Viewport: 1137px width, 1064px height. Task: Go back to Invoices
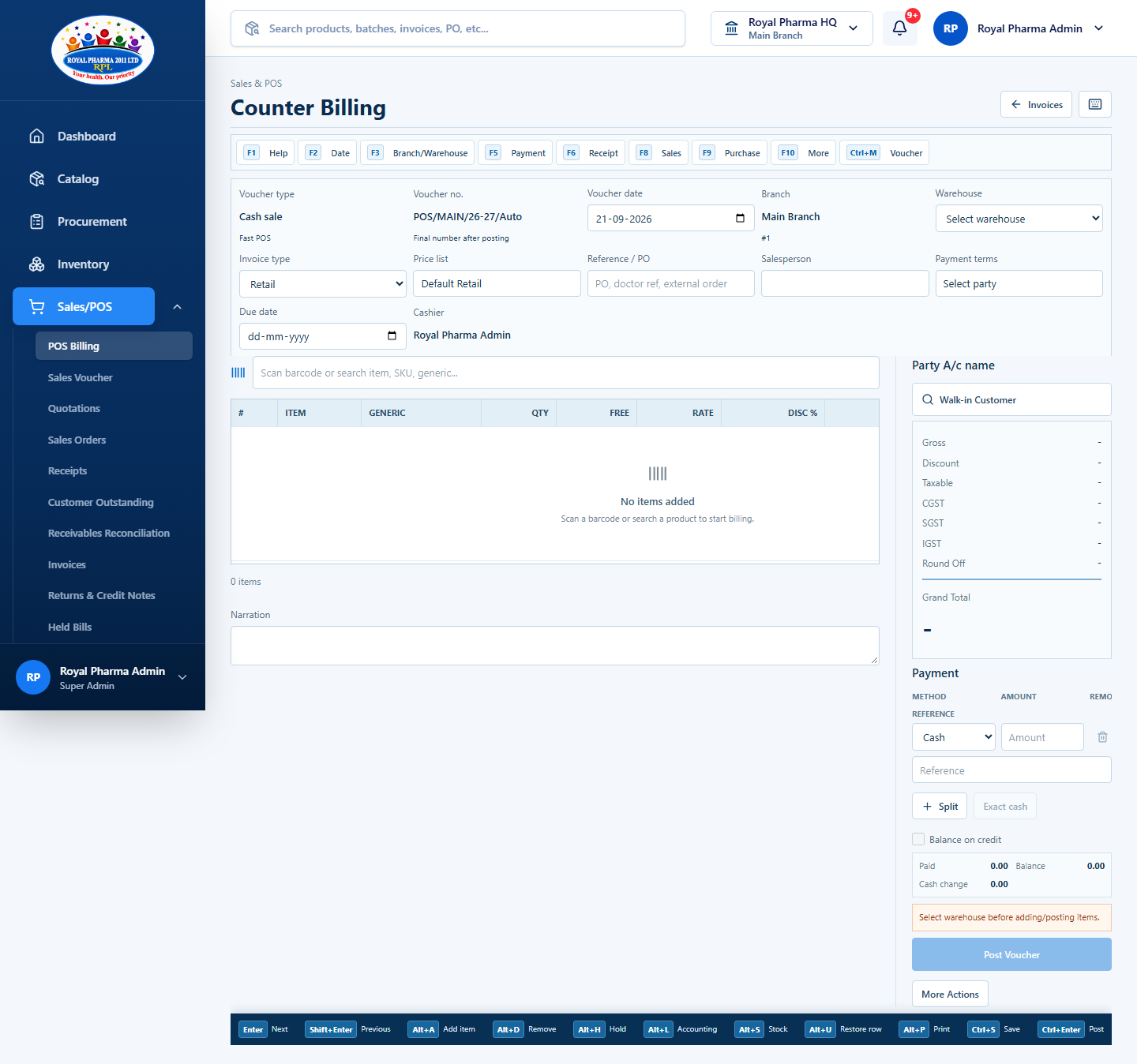1036,104
